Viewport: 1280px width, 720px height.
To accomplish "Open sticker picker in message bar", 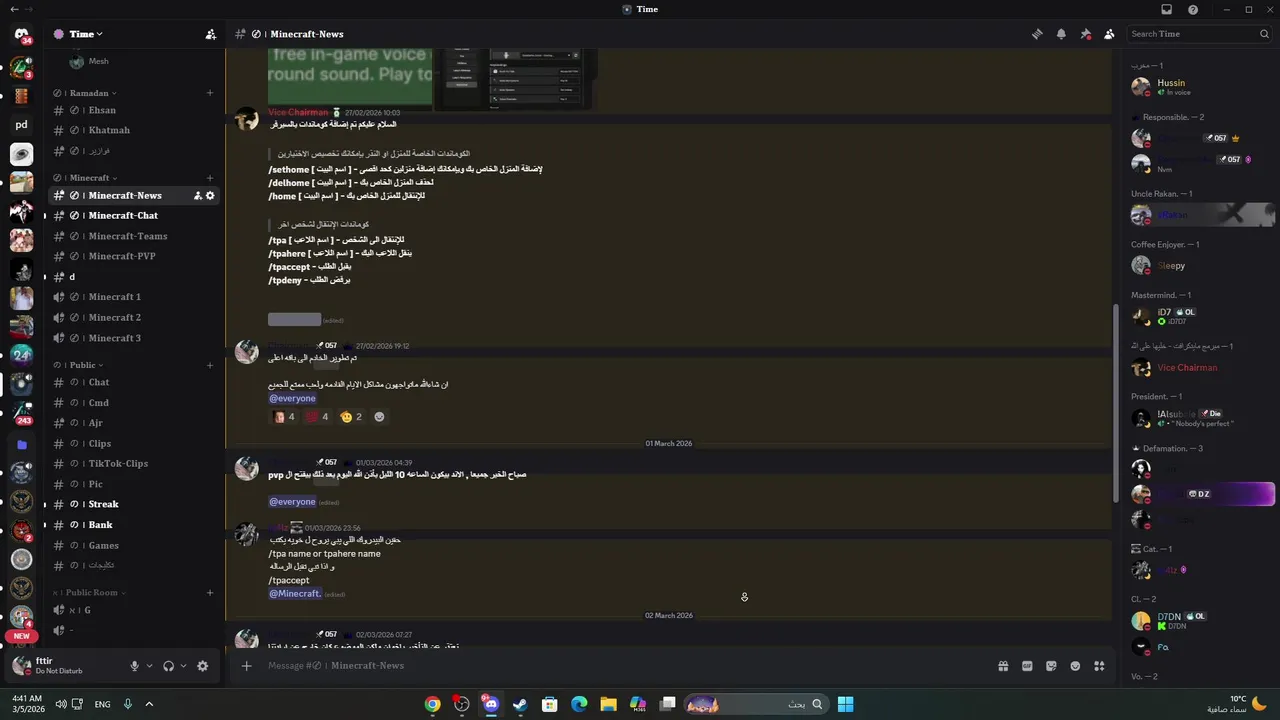I will point(1051,666).
